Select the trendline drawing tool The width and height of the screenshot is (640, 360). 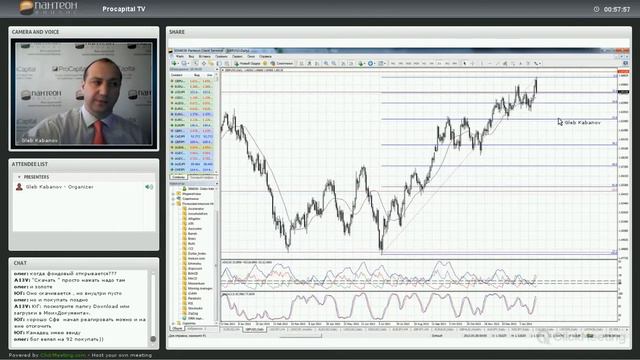498,63
